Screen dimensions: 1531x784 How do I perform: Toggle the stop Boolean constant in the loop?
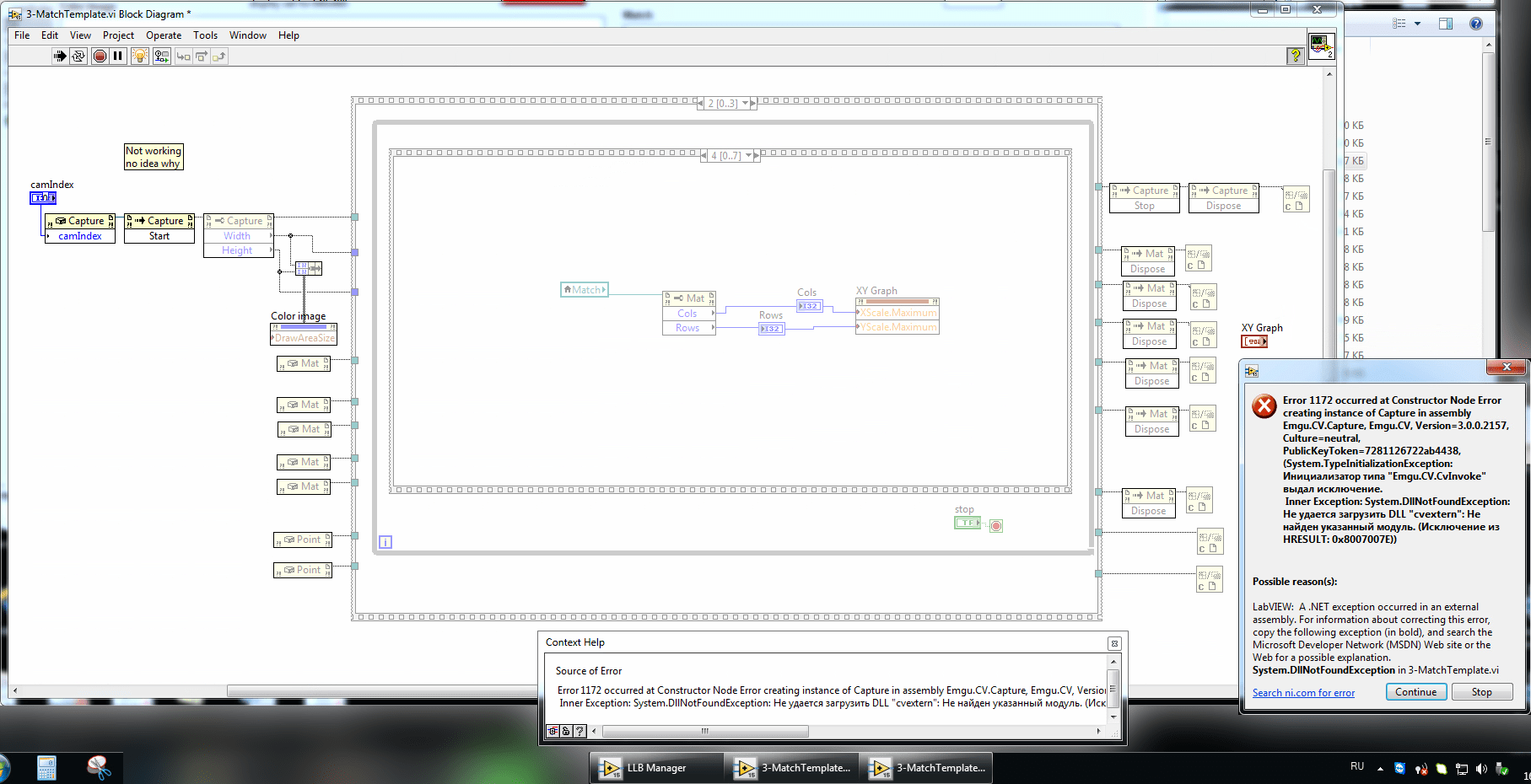coord(967,523)
